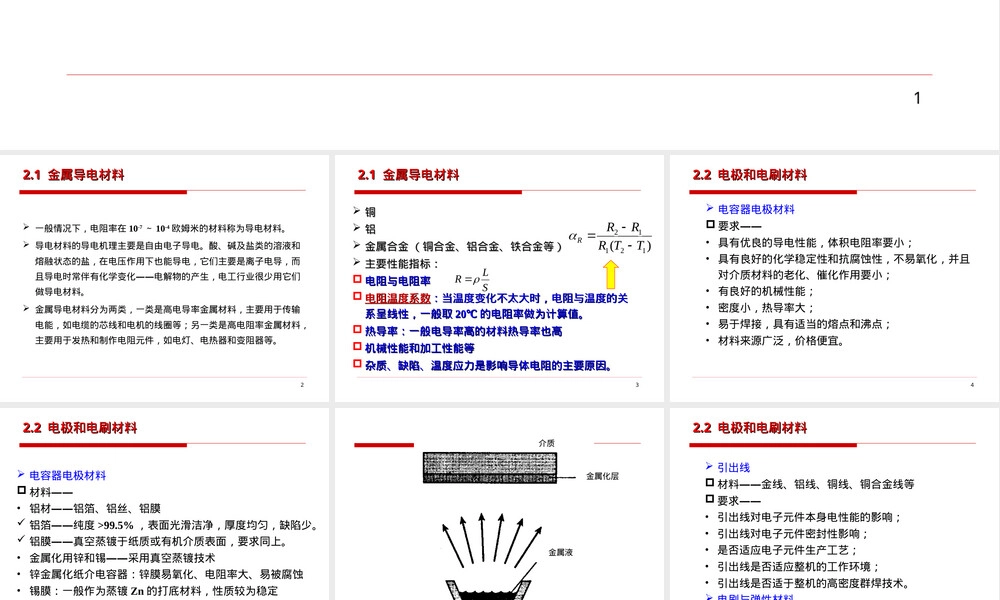Click title "2.2 电极和电刷材料" on the 引出线 slide
1000x600 pixels.
pos(749,428)
